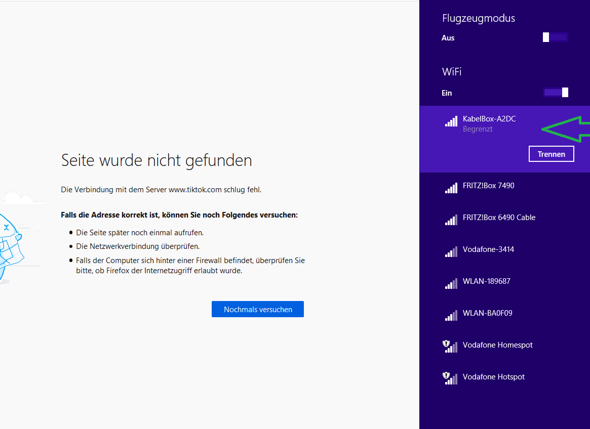Click the WLAN-189687 signal icon

pyautogui.click(x=451, y=283)
